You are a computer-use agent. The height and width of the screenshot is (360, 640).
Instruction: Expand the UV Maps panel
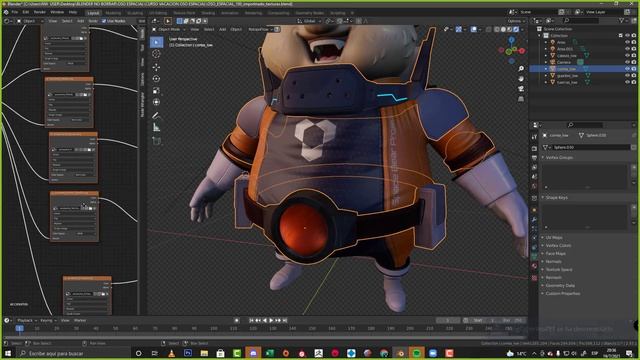coord(554,238)
